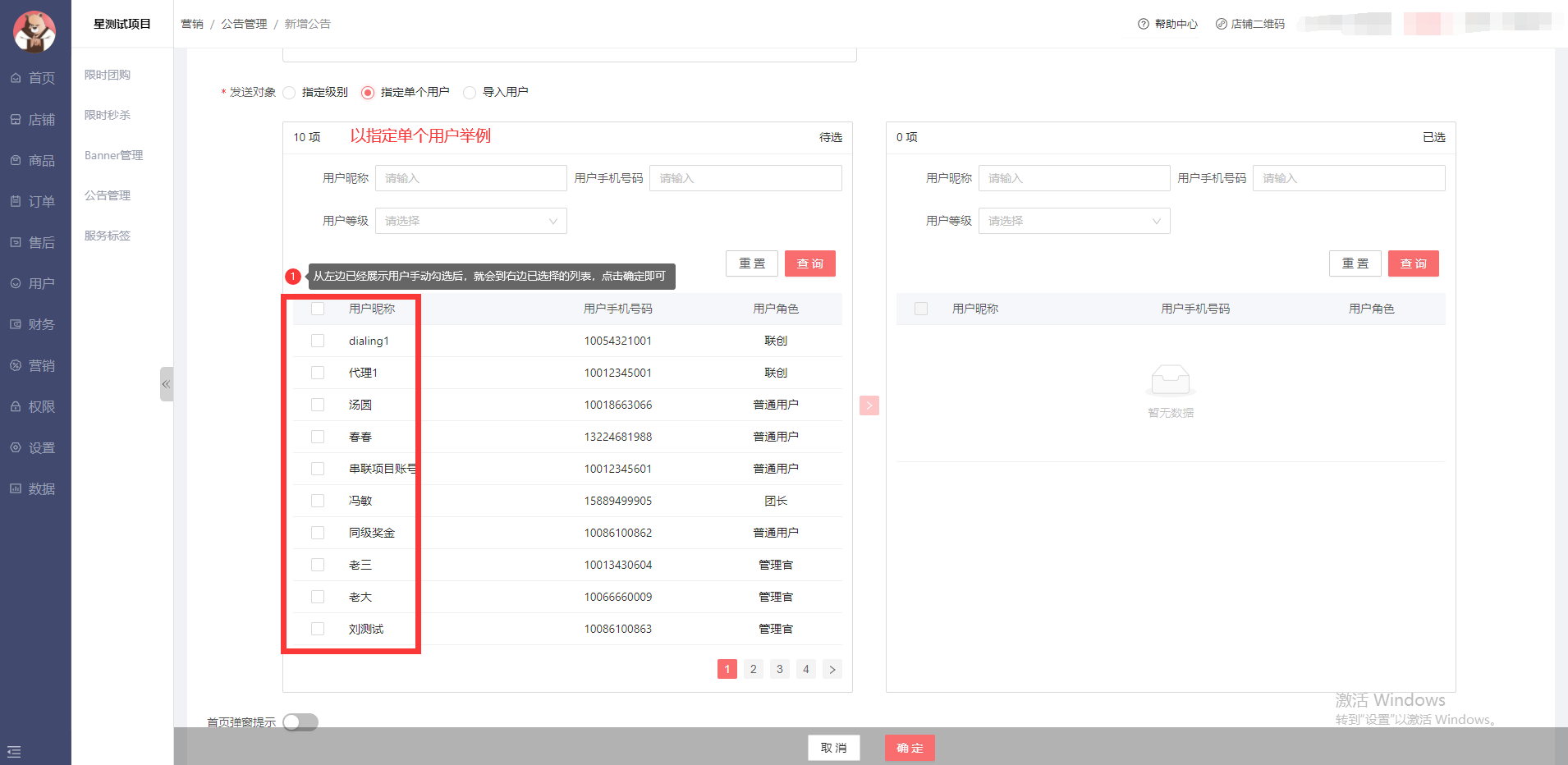The height and width of the screenshot is (765, 1568).
Task: Open the finance (财务) sidebar icon
Action: click(16, 324)
